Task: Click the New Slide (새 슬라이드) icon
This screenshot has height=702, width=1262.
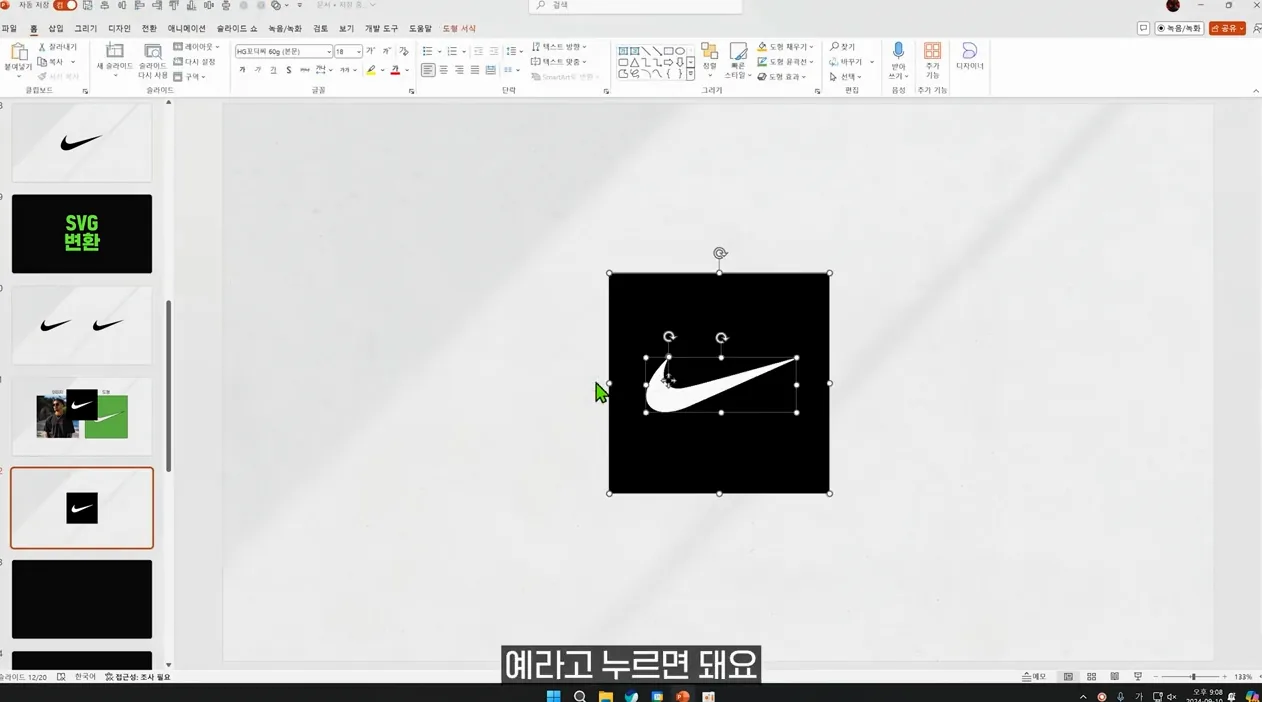Action: 114,52
